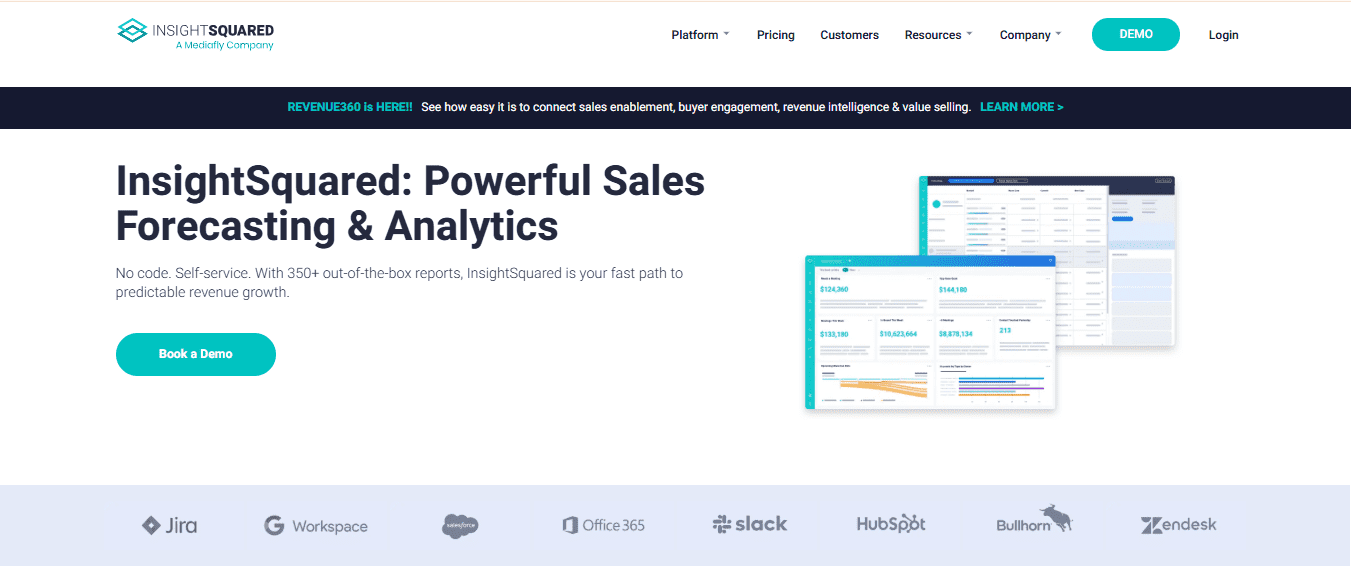Click the Book a Demo button
Screen dimensions: 1351x581
(195, 354)
